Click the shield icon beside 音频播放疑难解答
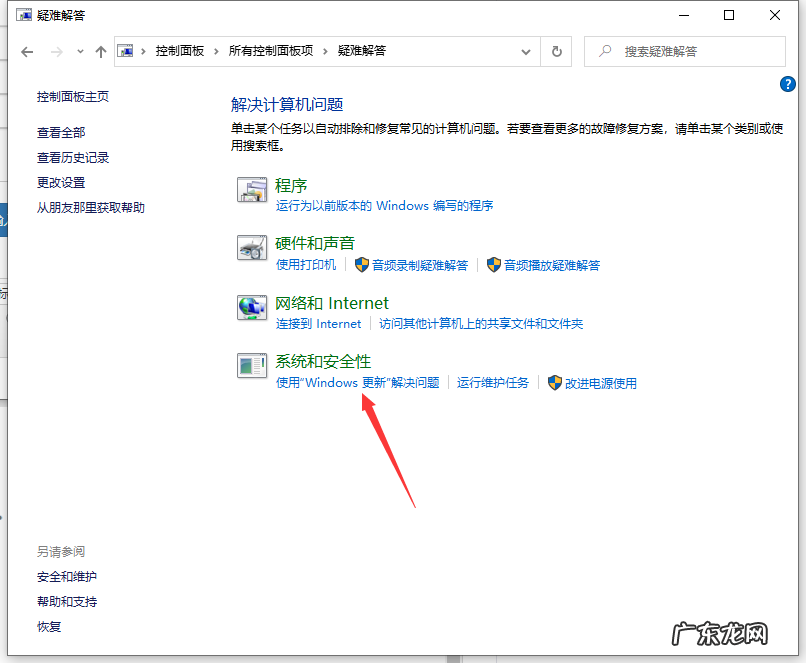Screen dimensions: 806x663 [x=493, y=265]
